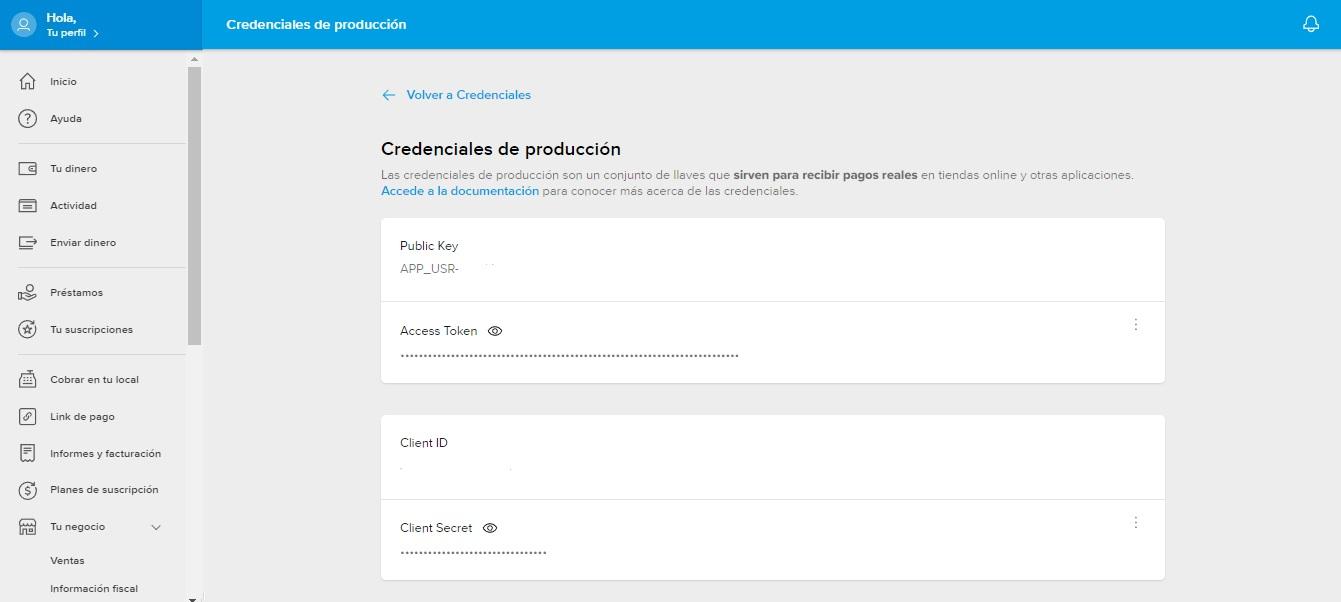1341x602 pixels.
Task: Select Ventas under Tu negocio
Action: coord(67,560)
